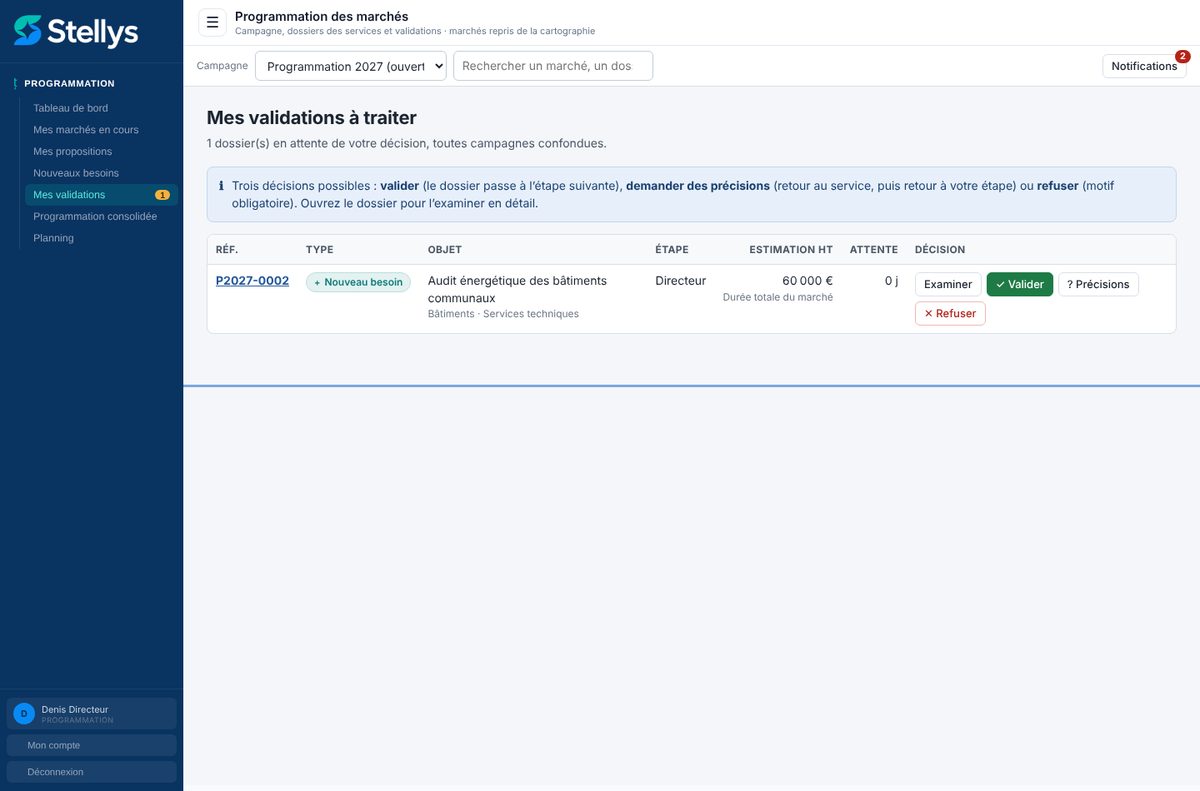The image size is (1200, 791).
Task: Toggle the hamburger menu button
Action: [x=212, y=22]
